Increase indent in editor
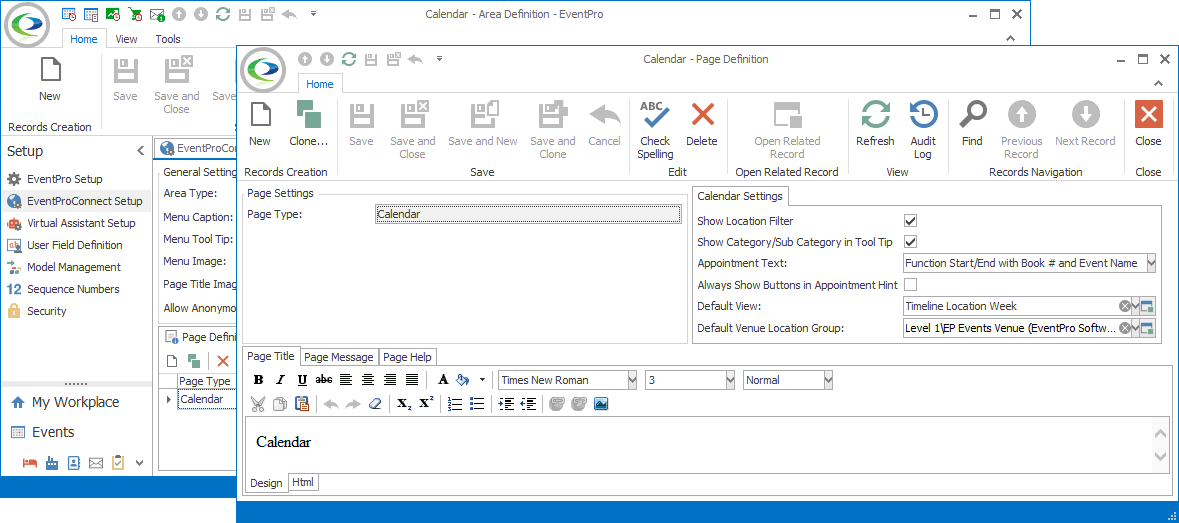This screenshot has width=1179, height=523. 506,404
